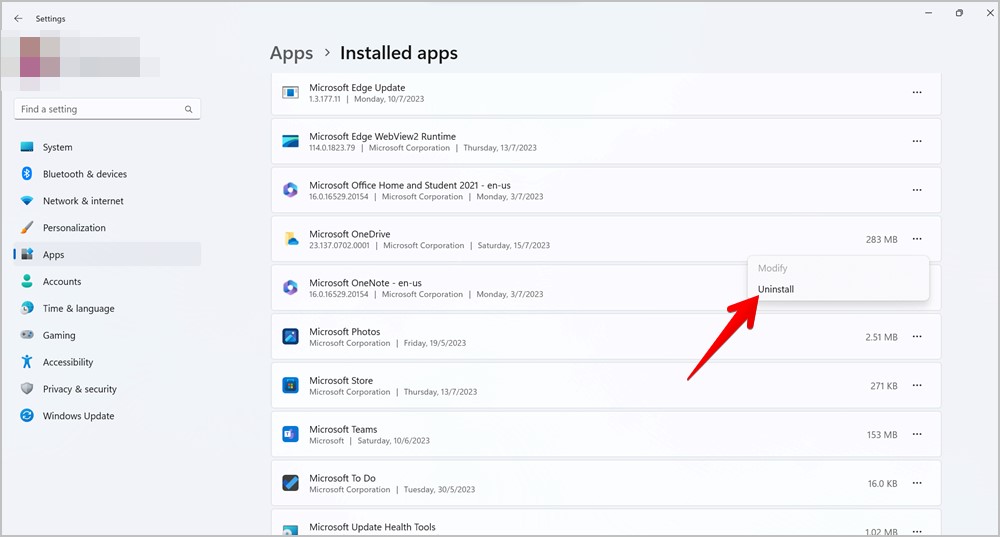Image resolution: width=1000 pixels, height=537 pixels.
Task: Open more options for Microsoft Photos
Action: (916, 337)
